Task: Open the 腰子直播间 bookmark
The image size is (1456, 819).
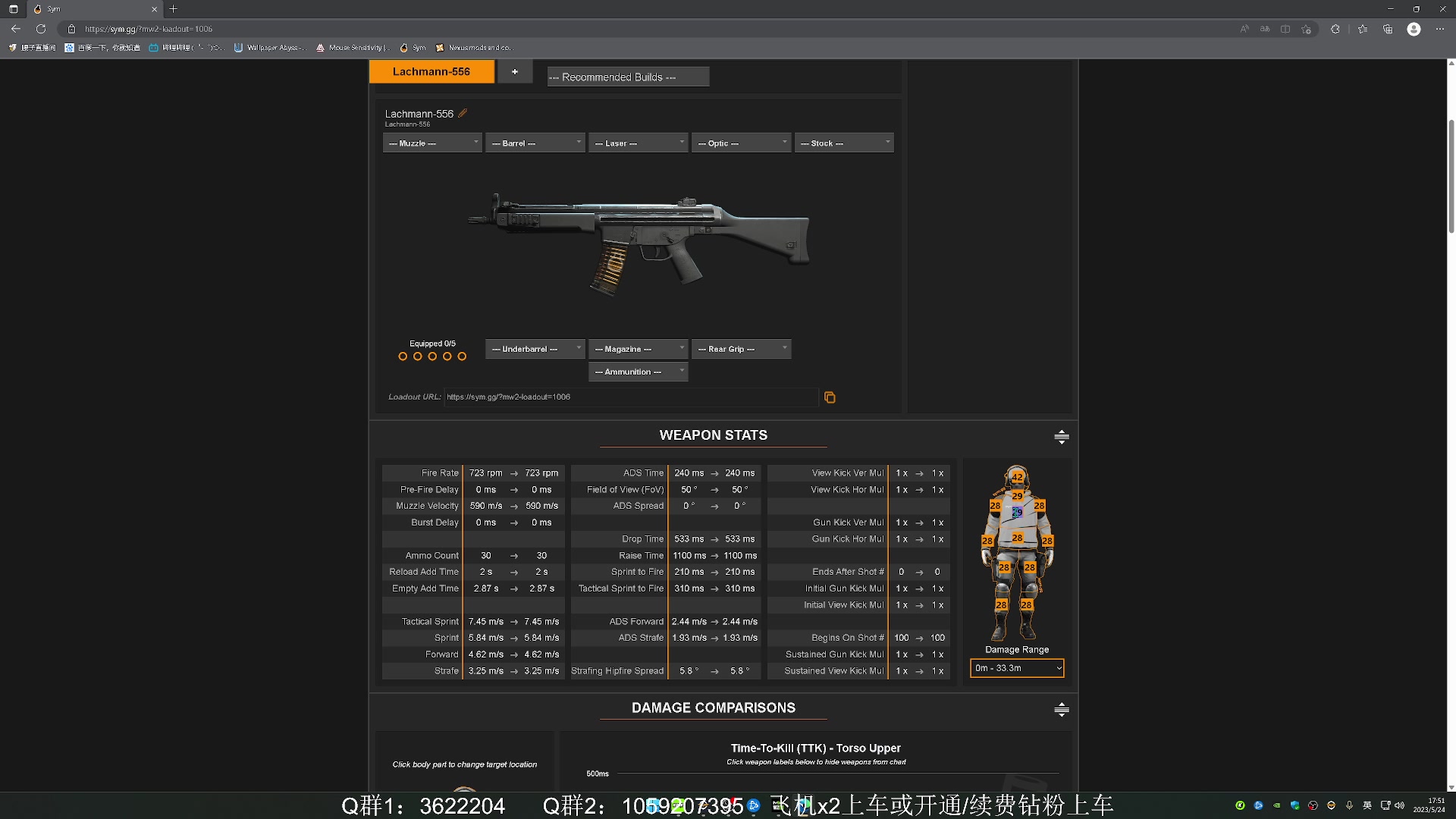Action: [x=32, y=48]
